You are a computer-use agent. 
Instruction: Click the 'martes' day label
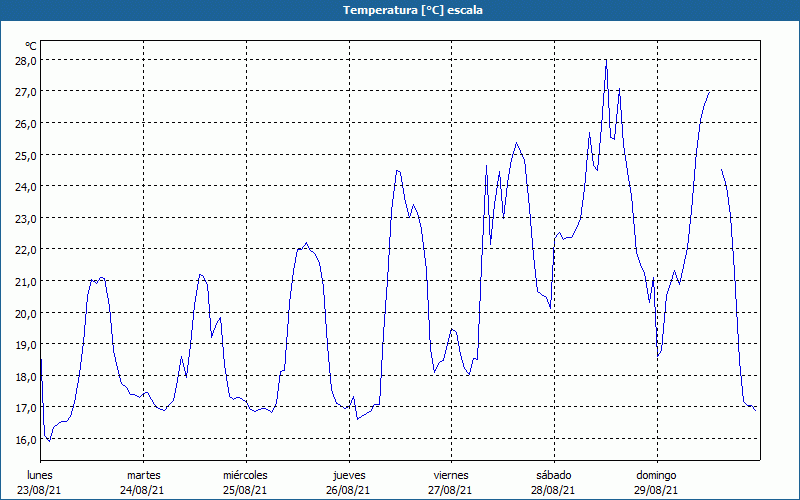pyautogui.click(x=144, y=475)
